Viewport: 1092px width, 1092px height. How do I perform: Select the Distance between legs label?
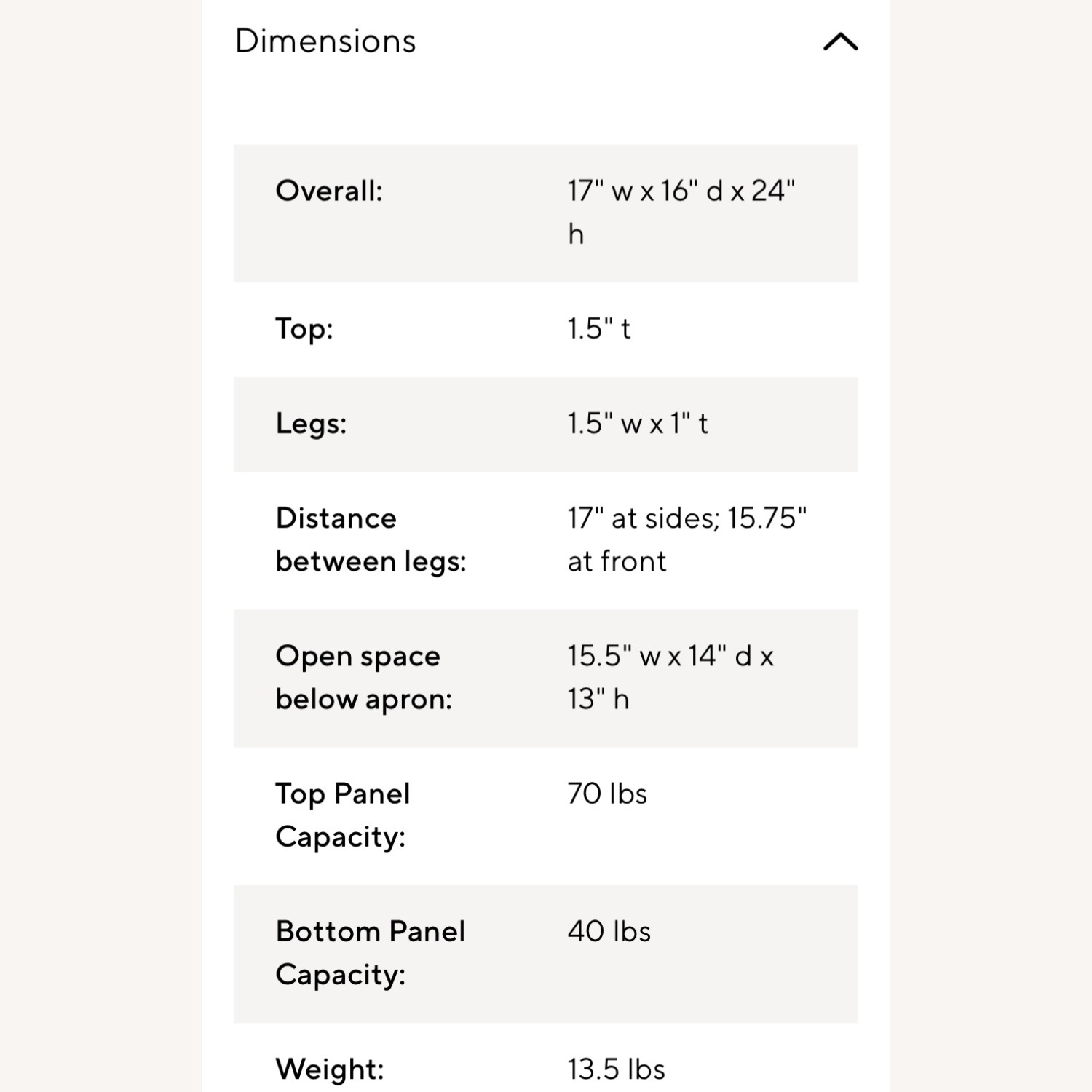[x=371, y=539]
